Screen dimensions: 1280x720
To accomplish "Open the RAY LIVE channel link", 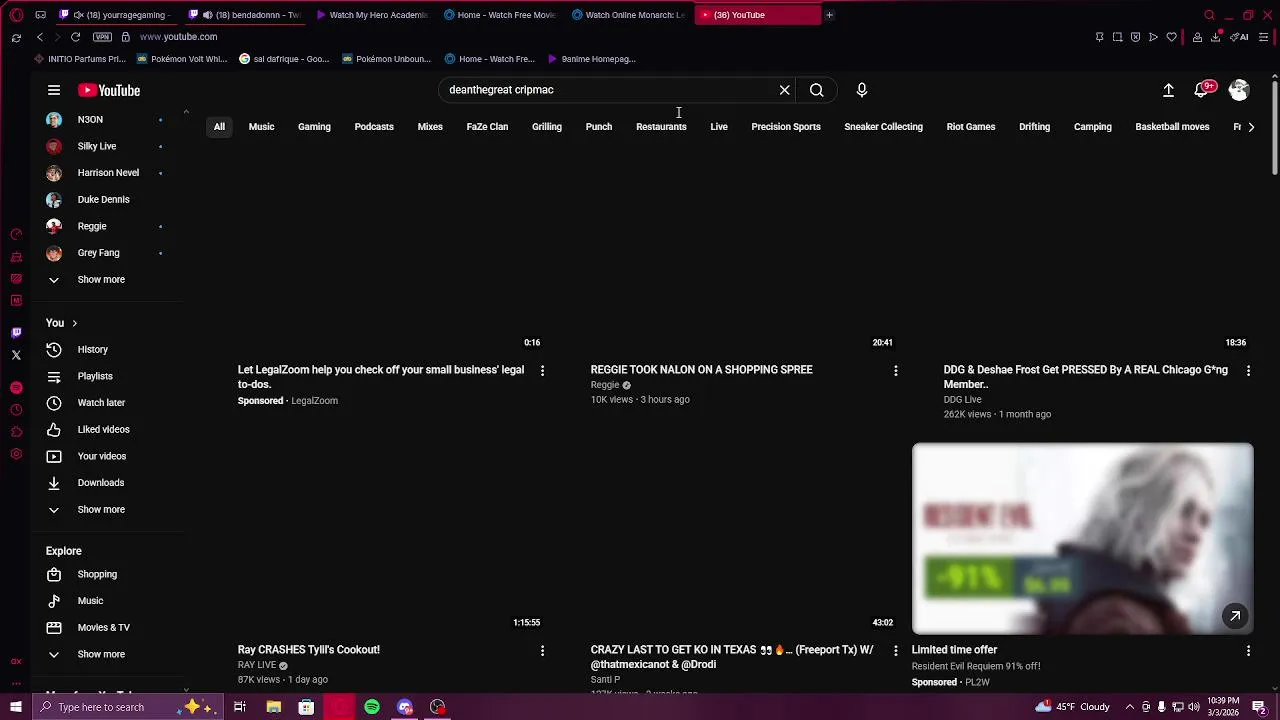I will [x=257, y=665].
